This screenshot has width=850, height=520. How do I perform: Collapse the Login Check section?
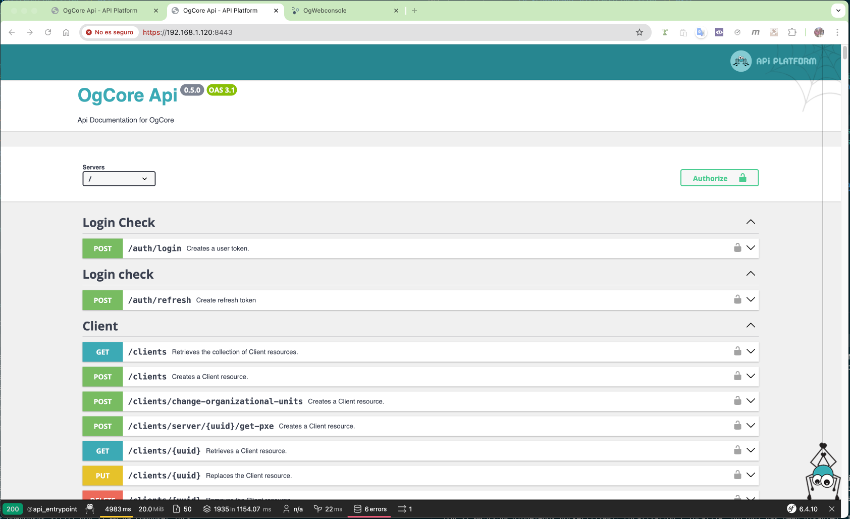[750, 222]
